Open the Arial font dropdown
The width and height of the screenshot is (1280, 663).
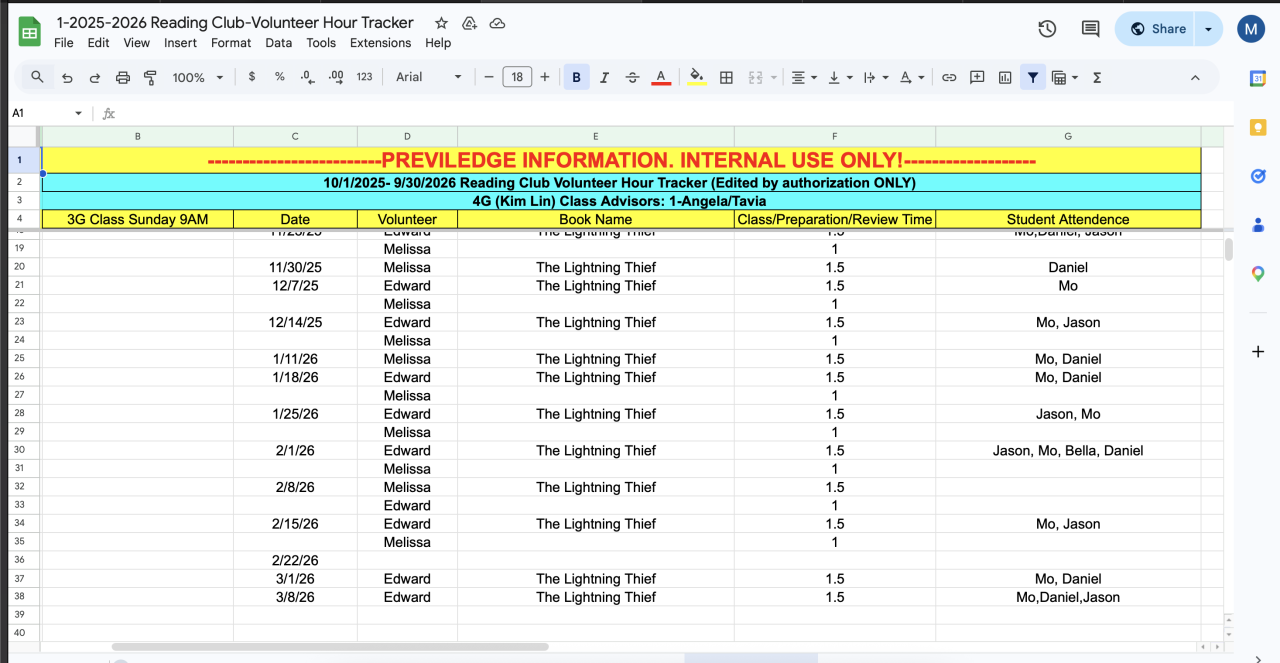coord(429,77)
